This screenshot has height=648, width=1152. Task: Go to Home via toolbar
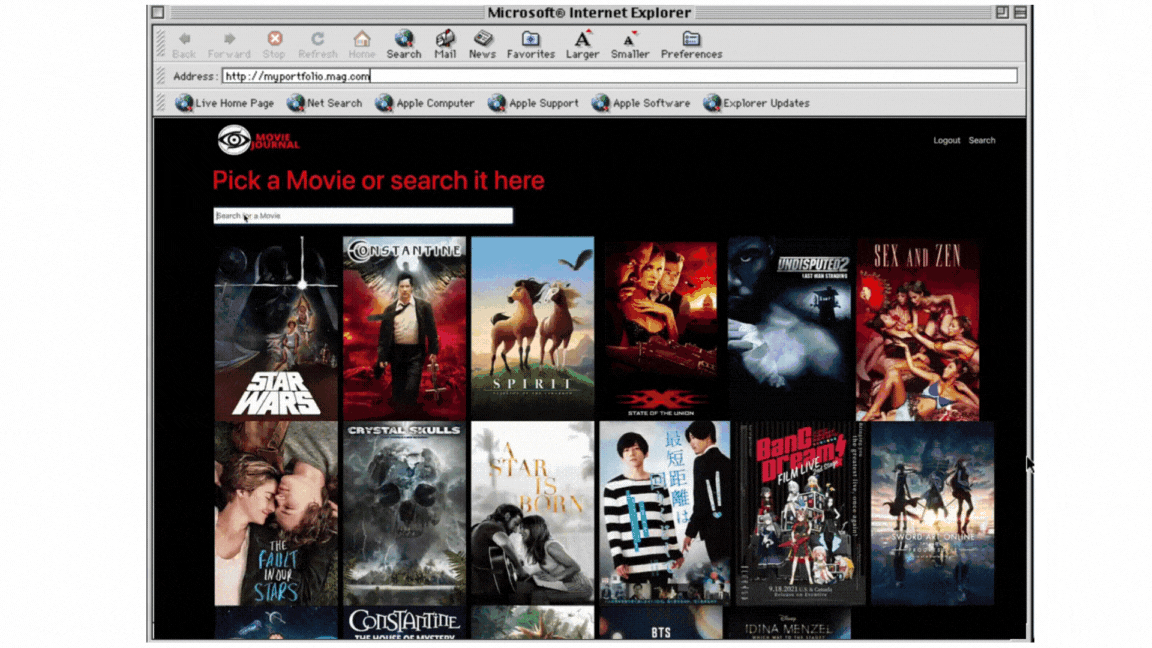point(361,45)
